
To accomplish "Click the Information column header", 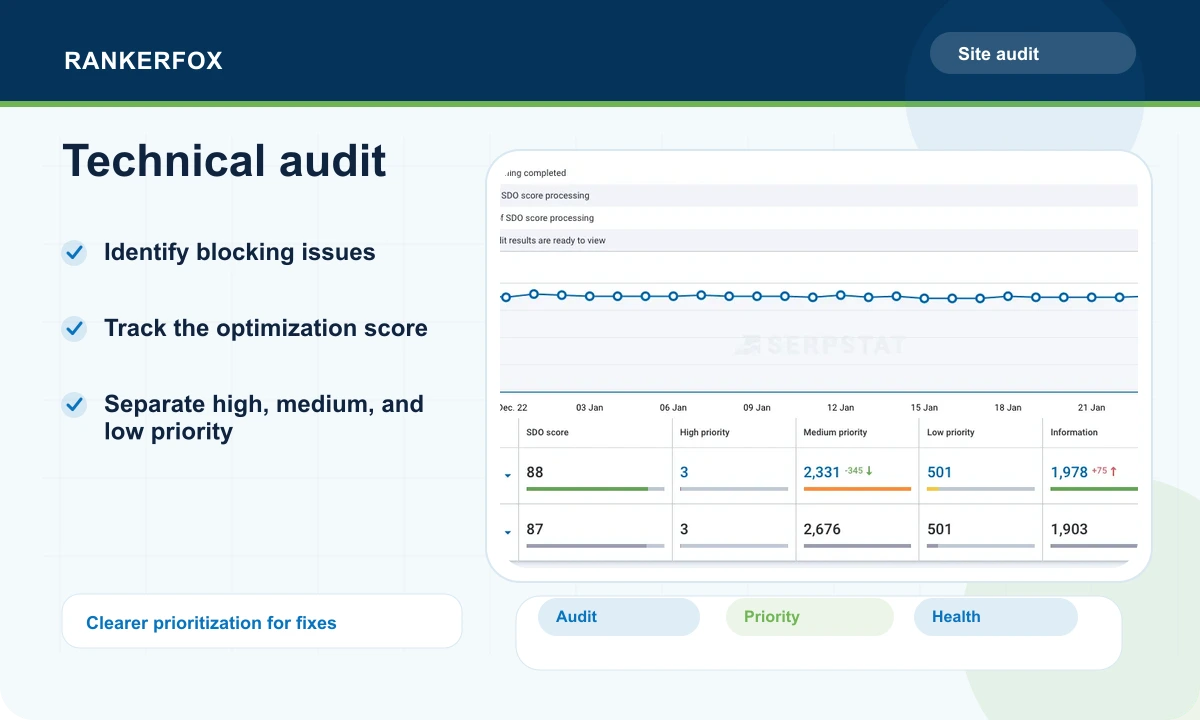I will point(1074,433).
